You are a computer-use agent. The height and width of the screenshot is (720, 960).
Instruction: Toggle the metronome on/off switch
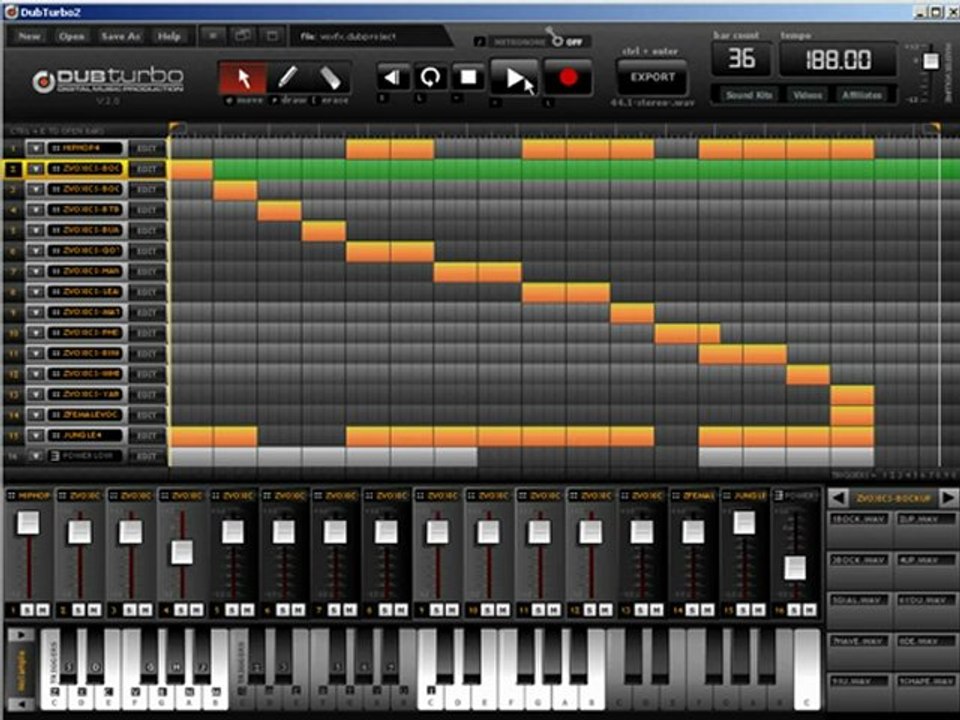pyautogui.click(x=556, y=39)
